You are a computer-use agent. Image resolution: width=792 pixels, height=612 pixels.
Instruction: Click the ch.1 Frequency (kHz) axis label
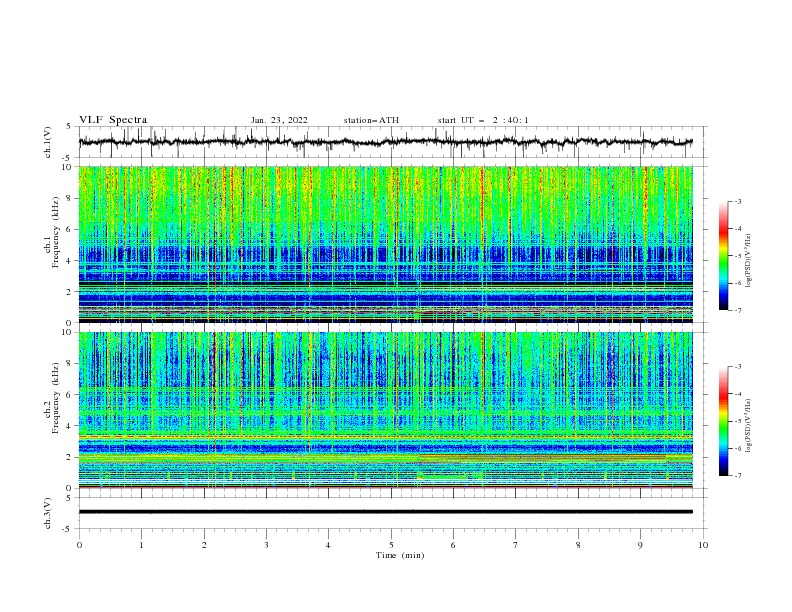pyautogui.click(x=52, y=233)
